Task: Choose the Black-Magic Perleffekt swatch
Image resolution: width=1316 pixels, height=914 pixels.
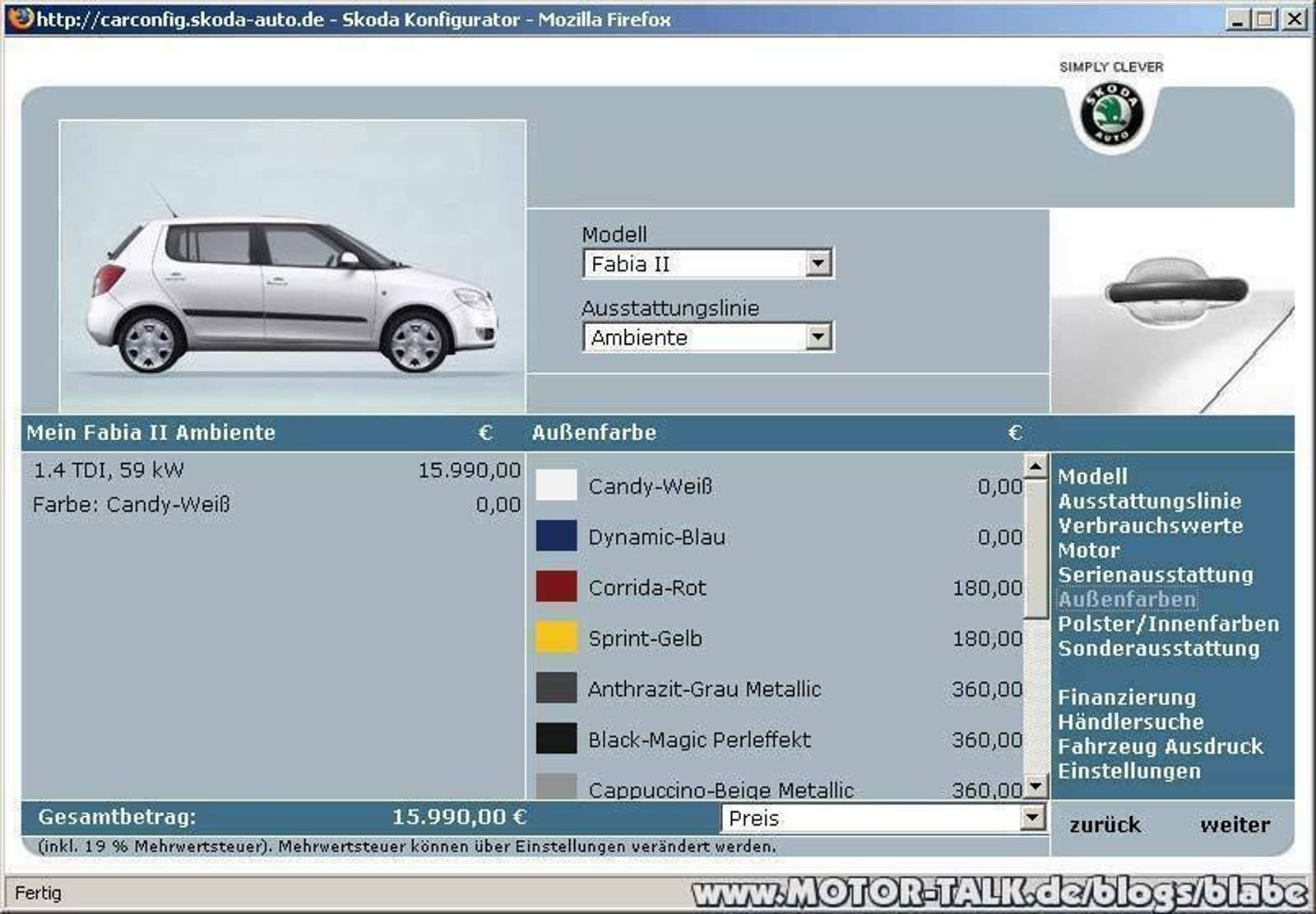Action: [x=556, y=739]
